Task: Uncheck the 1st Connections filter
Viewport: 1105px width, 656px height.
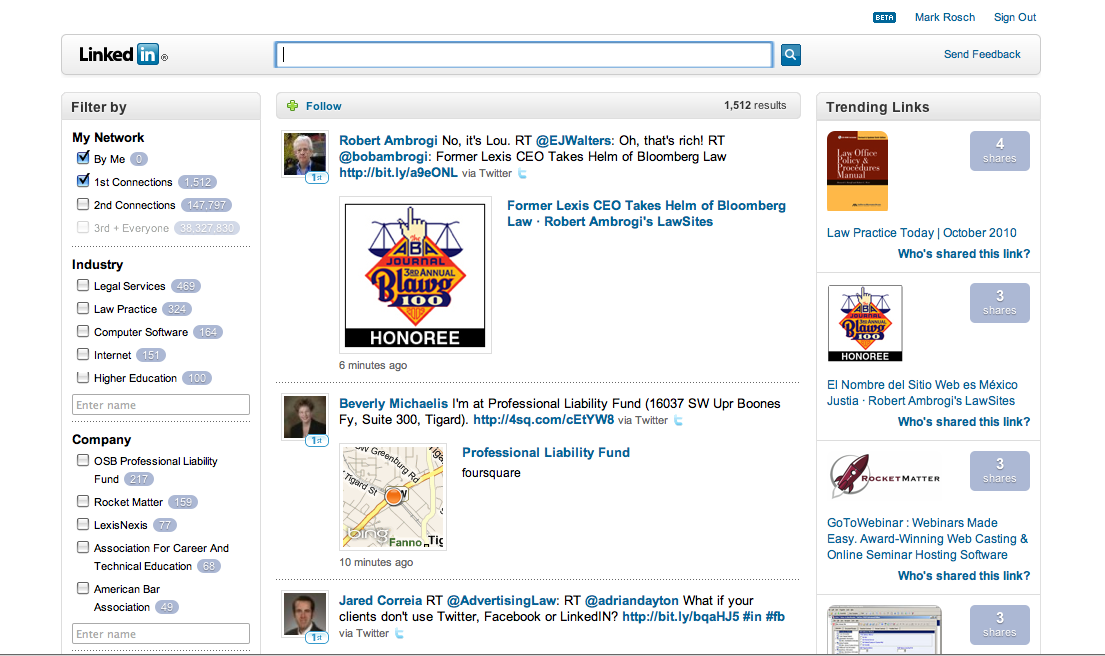Action: click(x=83, y=181)
